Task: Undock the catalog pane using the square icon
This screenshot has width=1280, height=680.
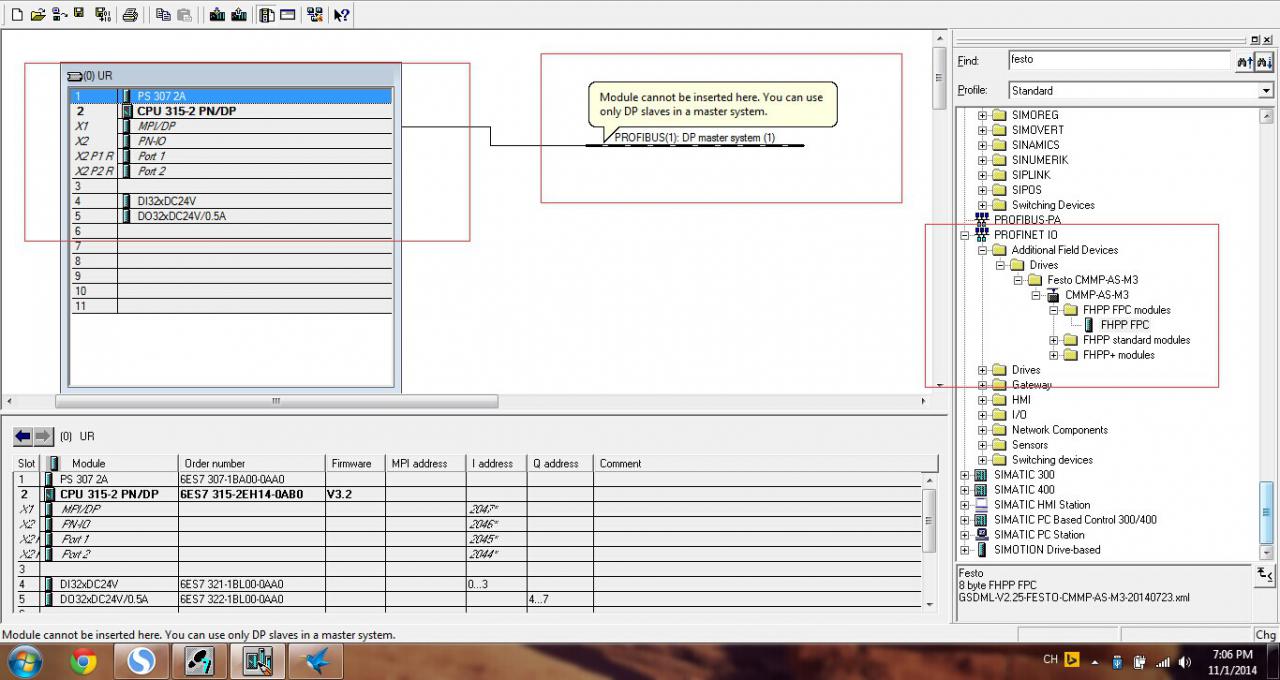Action: (x=1255, y=39)
